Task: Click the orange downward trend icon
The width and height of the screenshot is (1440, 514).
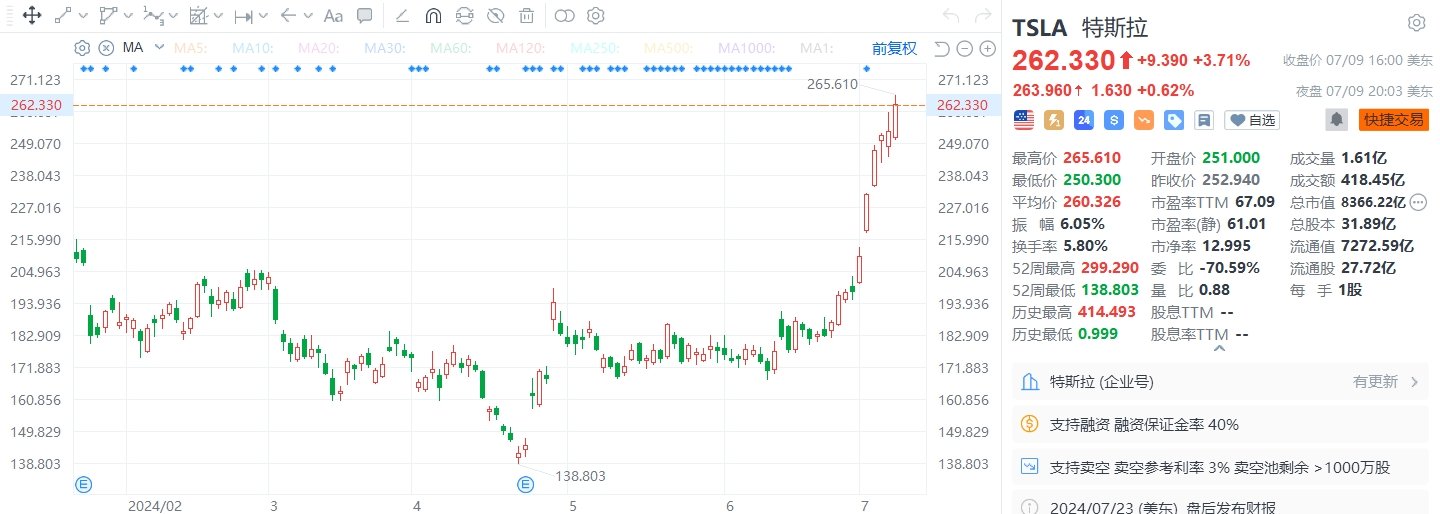Action: coord(1144,120)
